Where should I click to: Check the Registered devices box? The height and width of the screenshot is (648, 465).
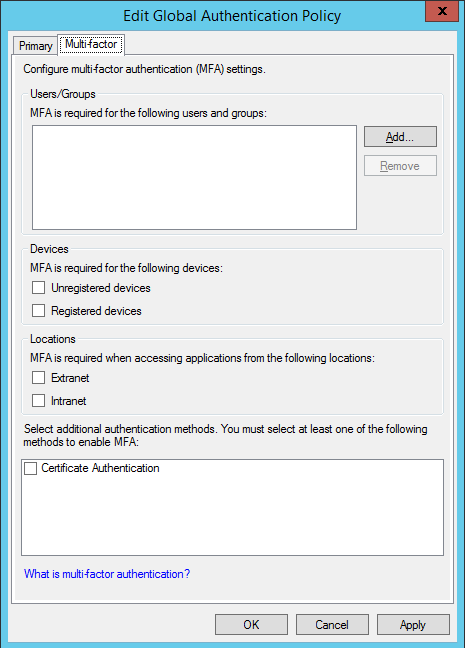click(38, 310)
